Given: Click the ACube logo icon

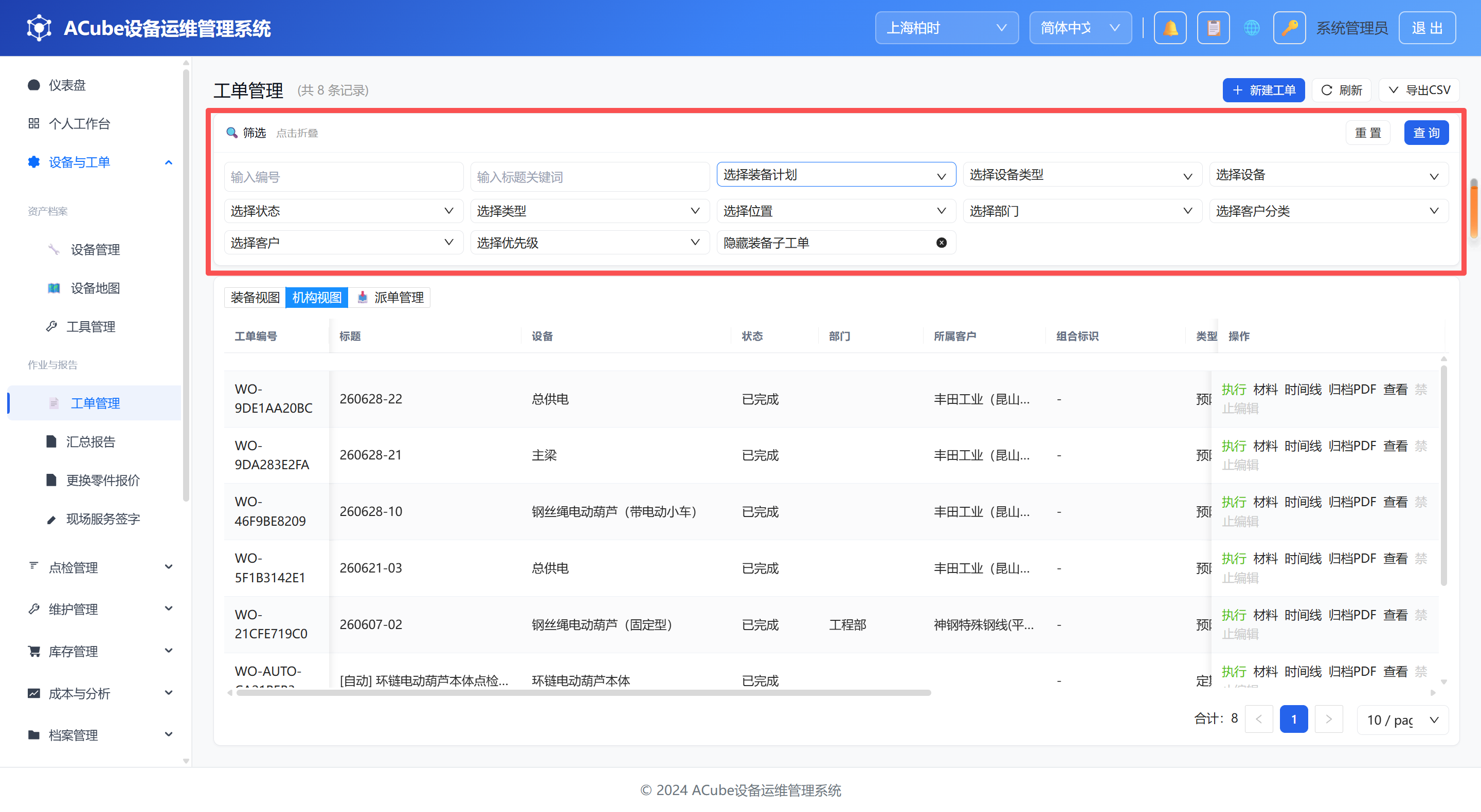Looking at the screenshot, I should 39,28.
